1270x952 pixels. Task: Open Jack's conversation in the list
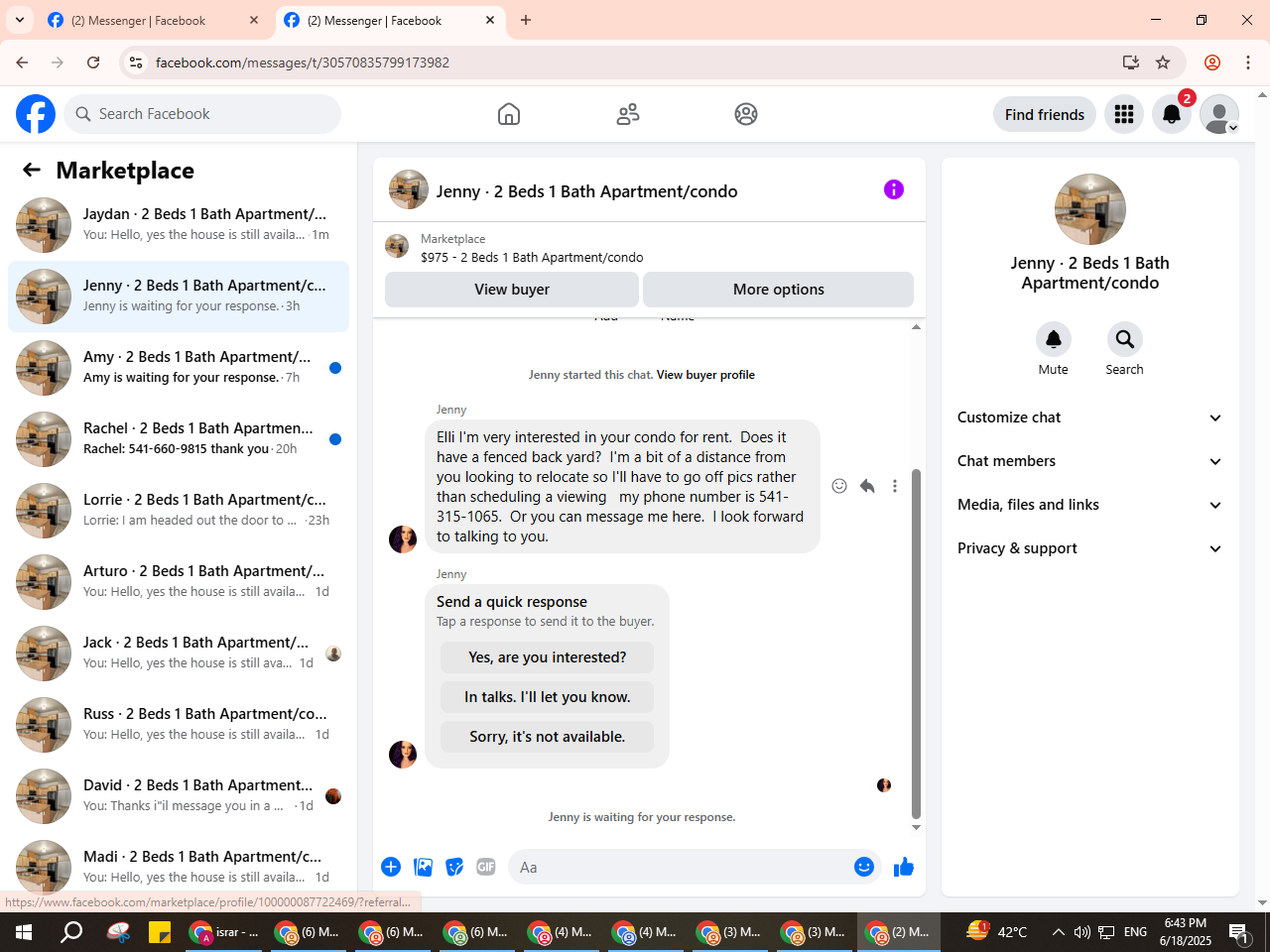[x=179, y=654]
